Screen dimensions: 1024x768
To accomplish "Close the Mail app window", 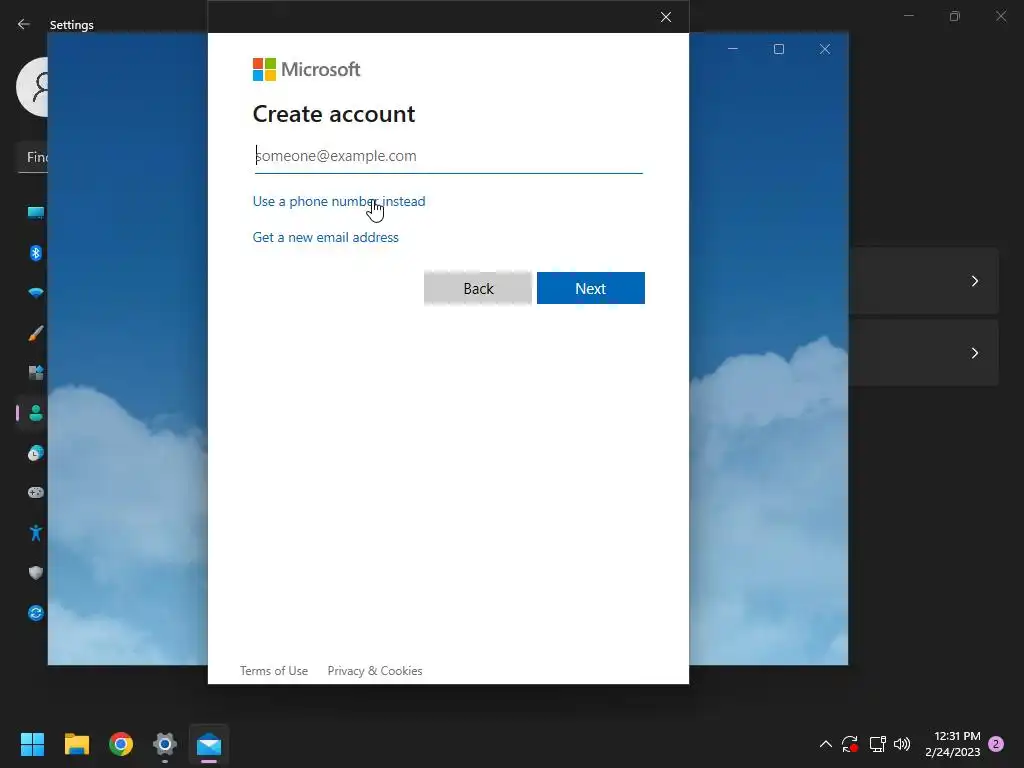I will (825, 49).
